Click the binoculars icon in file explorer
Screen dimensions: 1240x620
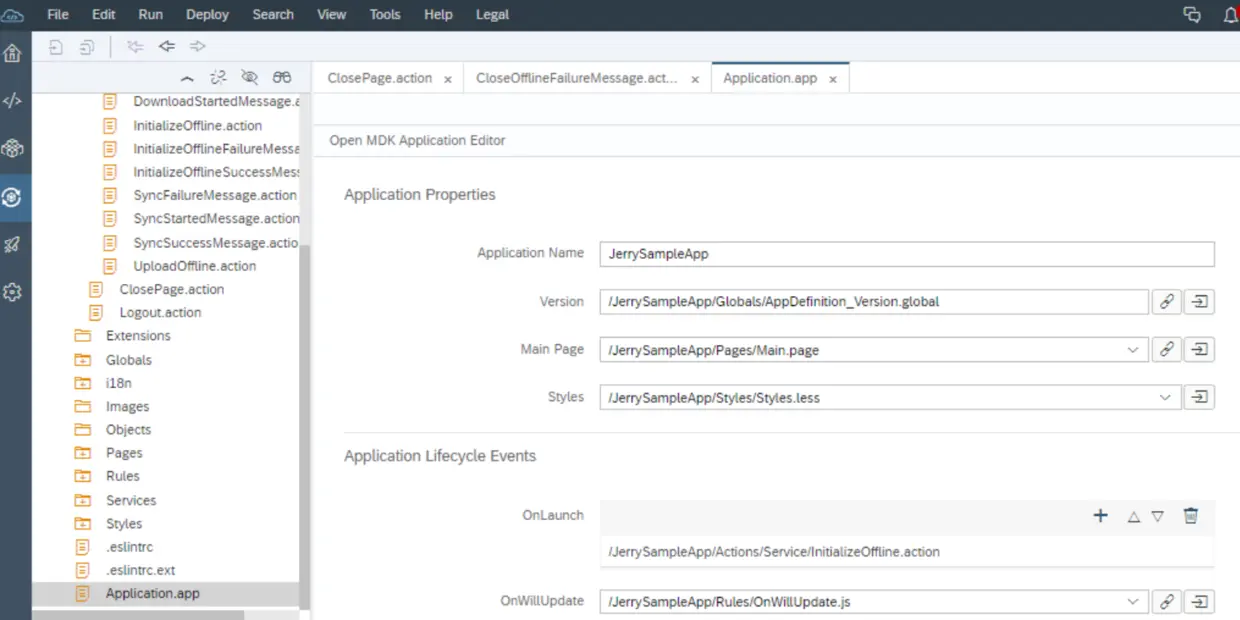coord(282,78)
